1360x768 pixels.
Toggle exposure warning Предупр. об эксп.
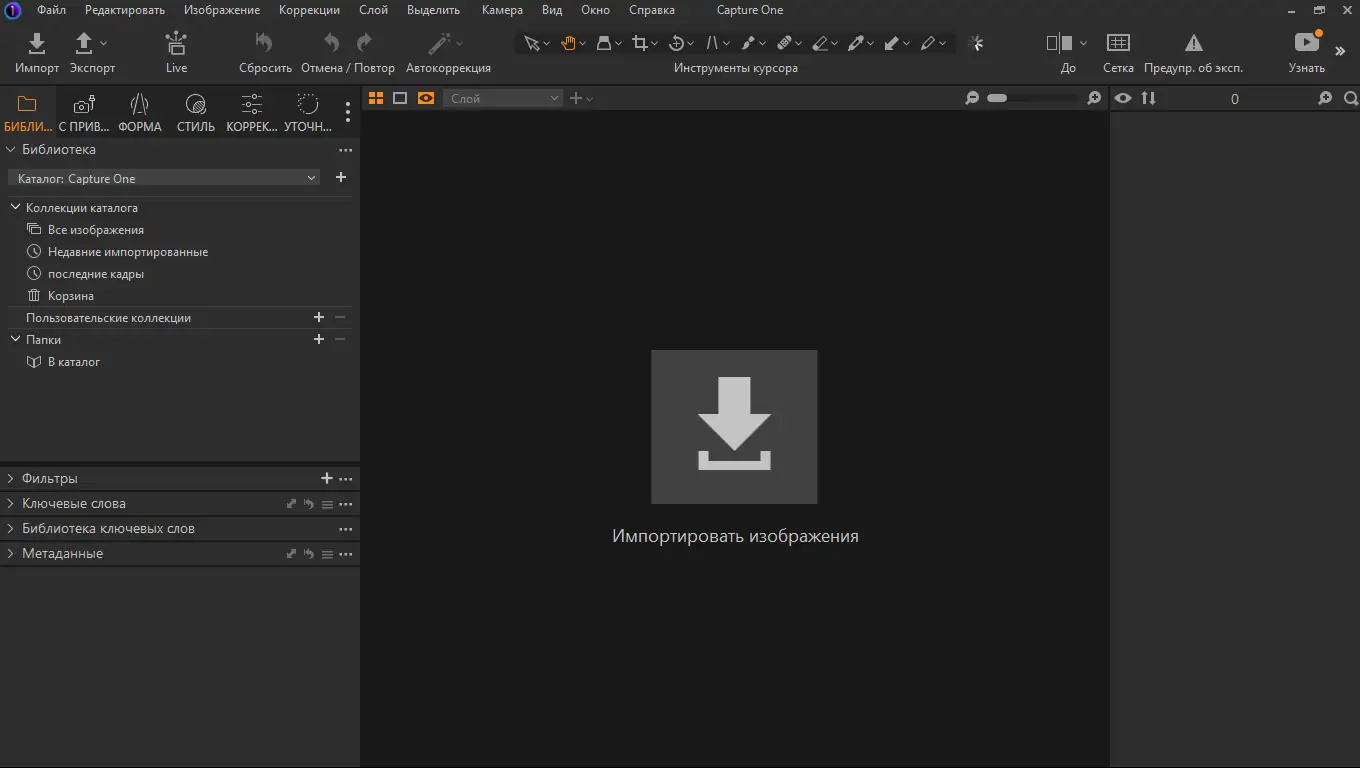pyautogui.click(x=1193, y=43)
